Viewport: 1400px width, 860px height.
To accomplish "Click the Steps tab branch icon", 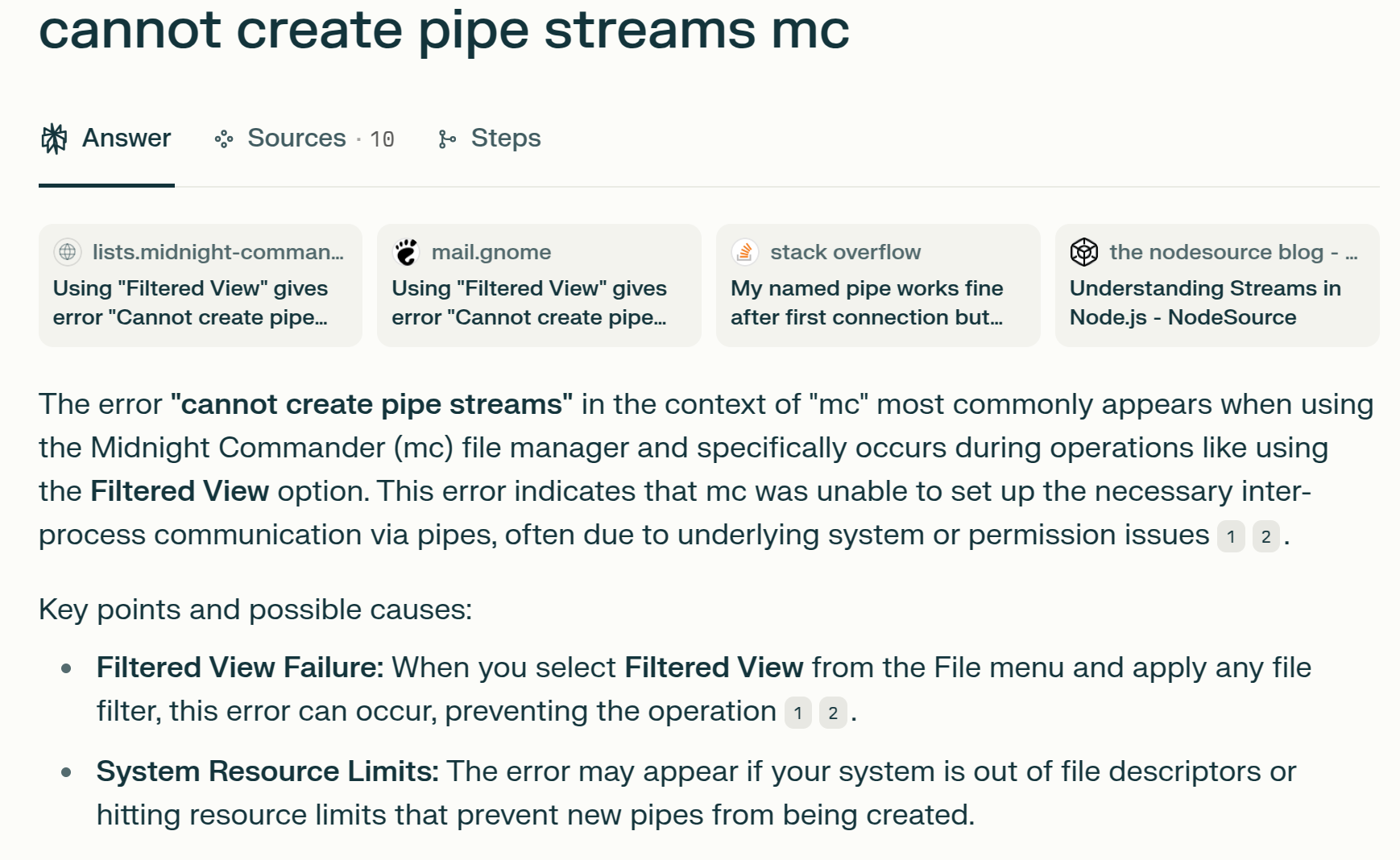I will click(446, 139).
